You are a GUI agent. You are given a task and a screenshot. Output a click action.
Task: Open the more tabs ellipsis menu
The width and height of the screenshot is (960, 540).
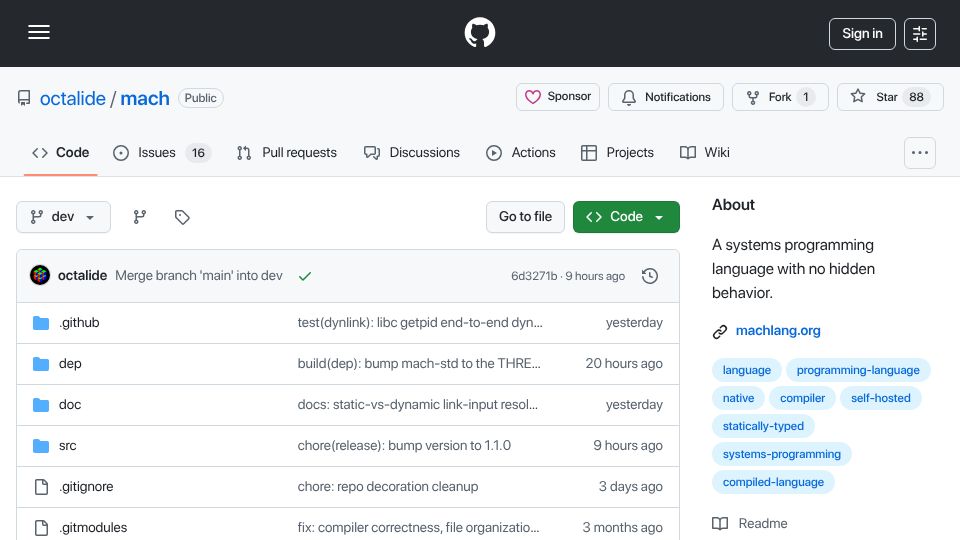tap(920, 152)
